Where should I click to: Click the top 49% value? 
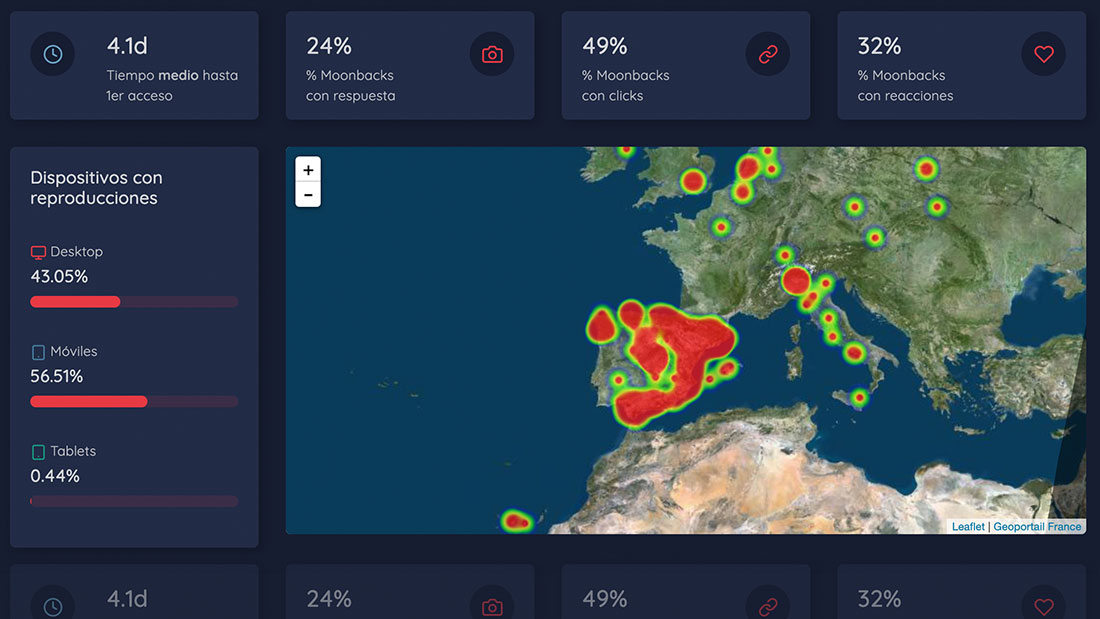pyautogui.click(x=604, y=46)
